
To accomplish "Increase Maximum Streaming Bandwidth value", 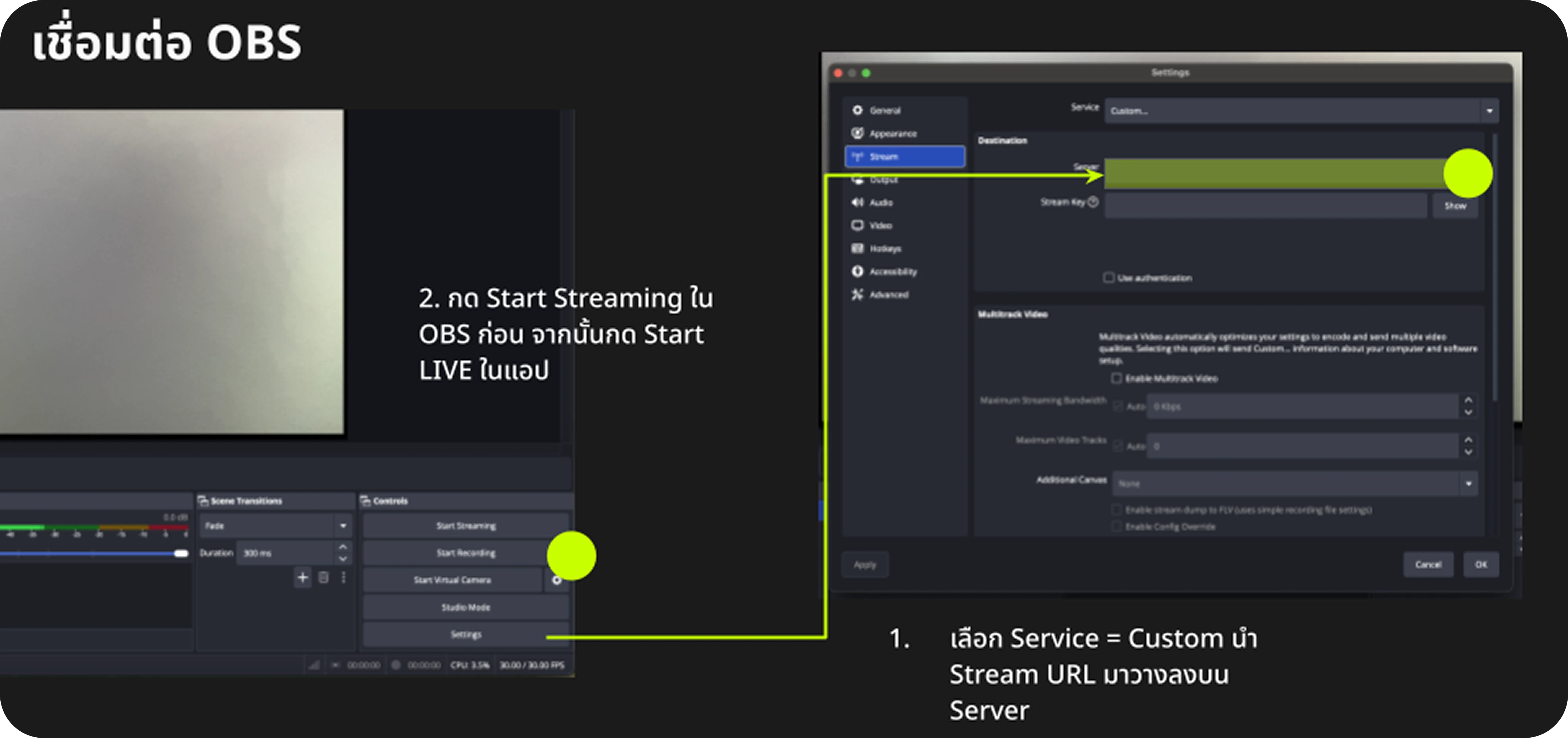I will point(1468,400).
